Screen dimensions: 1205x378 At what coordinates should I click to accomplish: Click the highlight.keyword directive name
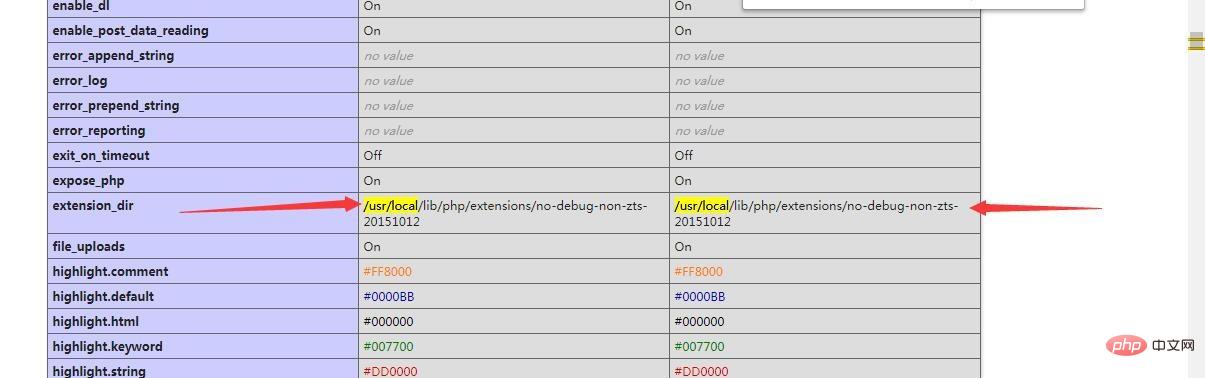(x=107, y=347)
